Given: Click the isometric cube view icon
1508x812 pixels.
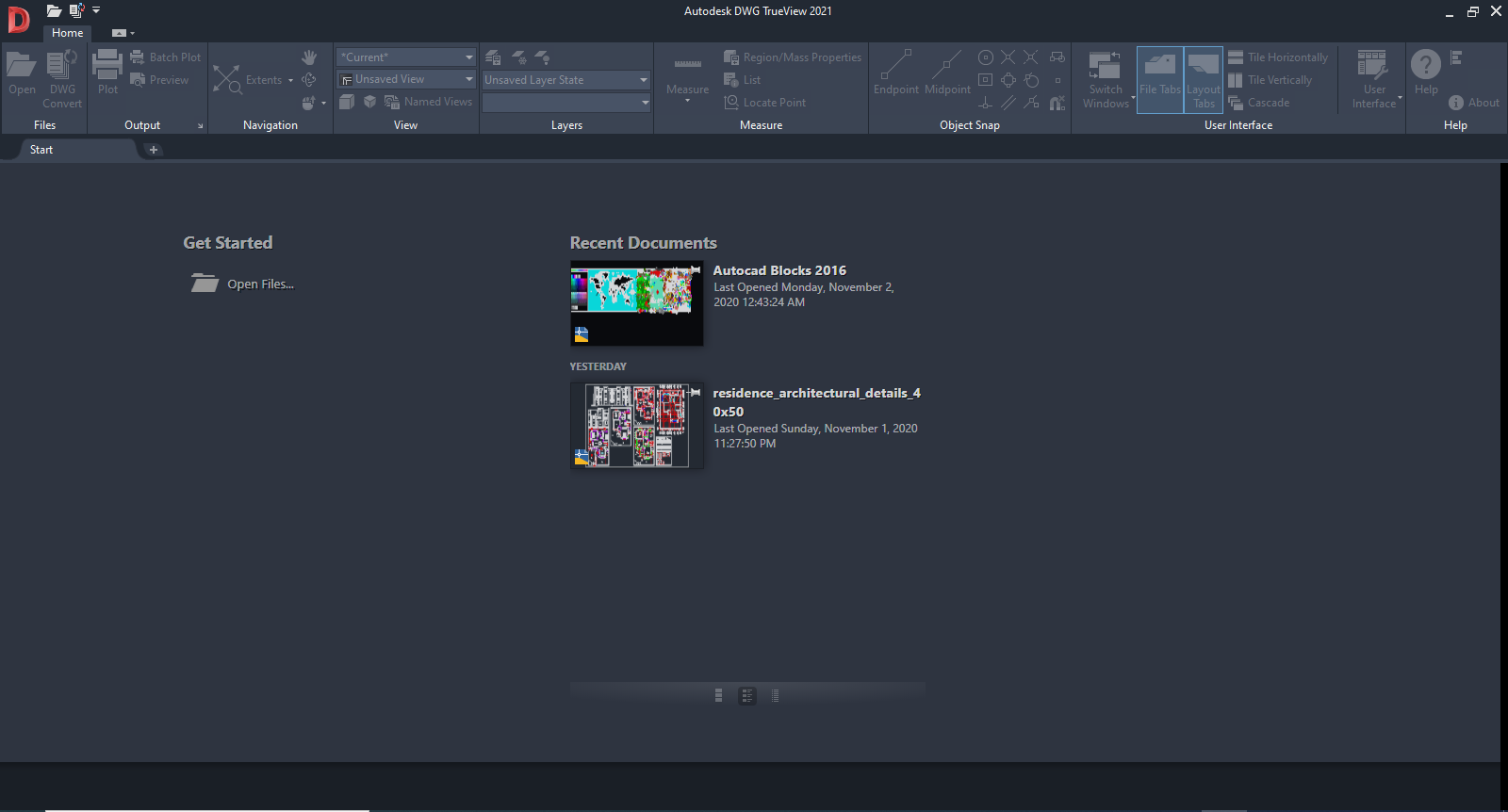Looking at the screenshot, I should [x=369, y=102].
